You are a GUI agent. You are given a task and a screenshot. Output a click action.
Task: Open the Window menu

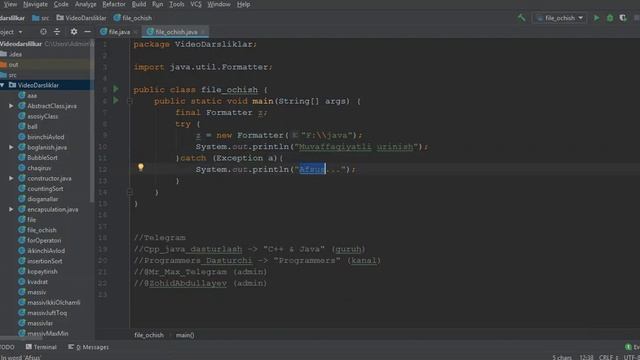219,4
